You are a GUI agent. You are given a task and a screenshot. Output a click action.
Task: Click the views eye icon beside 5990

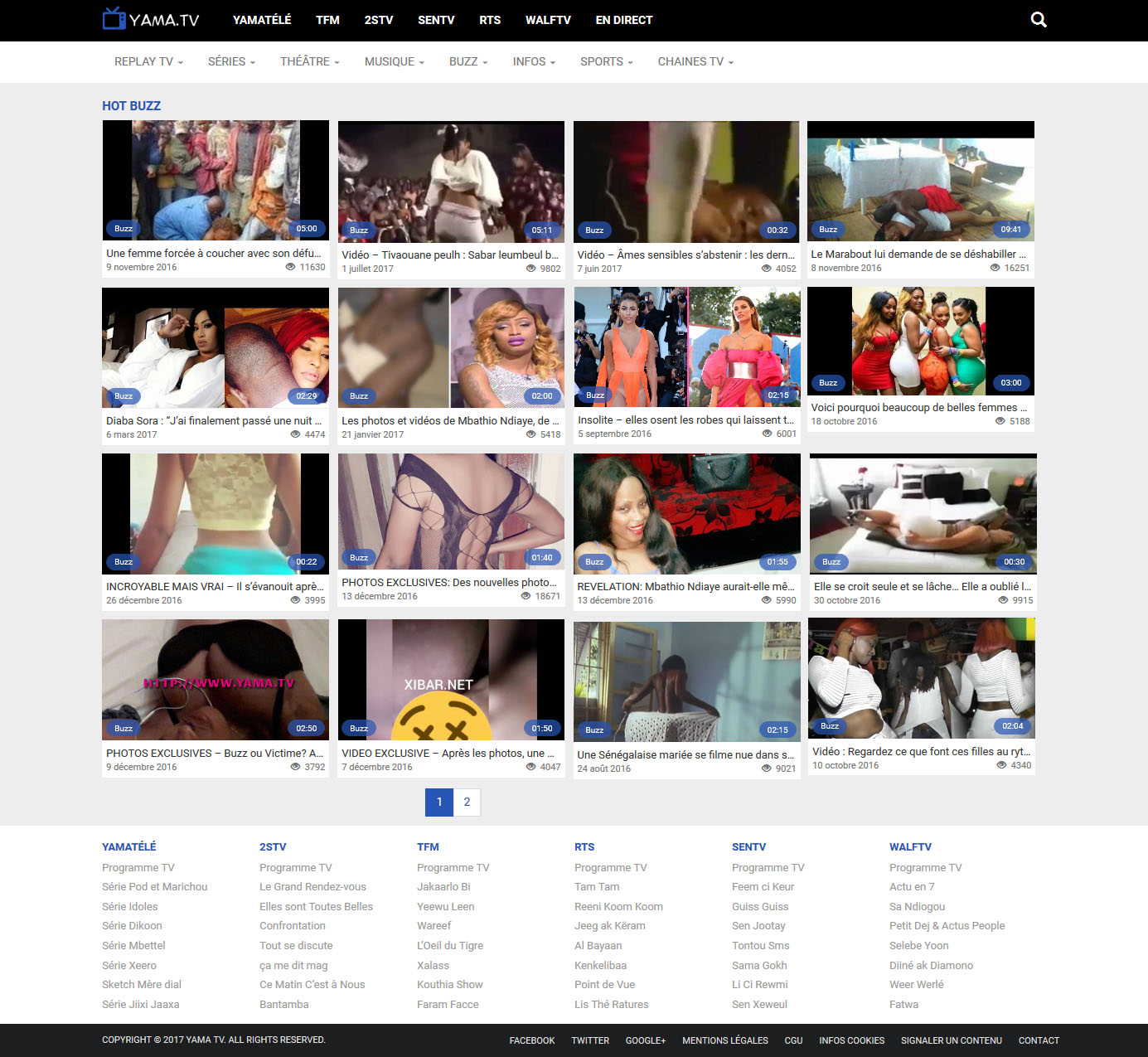coord(766,600)
